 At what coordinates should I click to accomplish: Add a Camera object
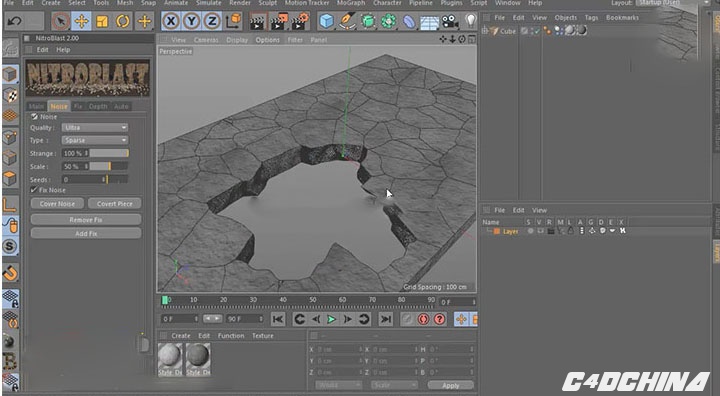click(x=450, y=21)
